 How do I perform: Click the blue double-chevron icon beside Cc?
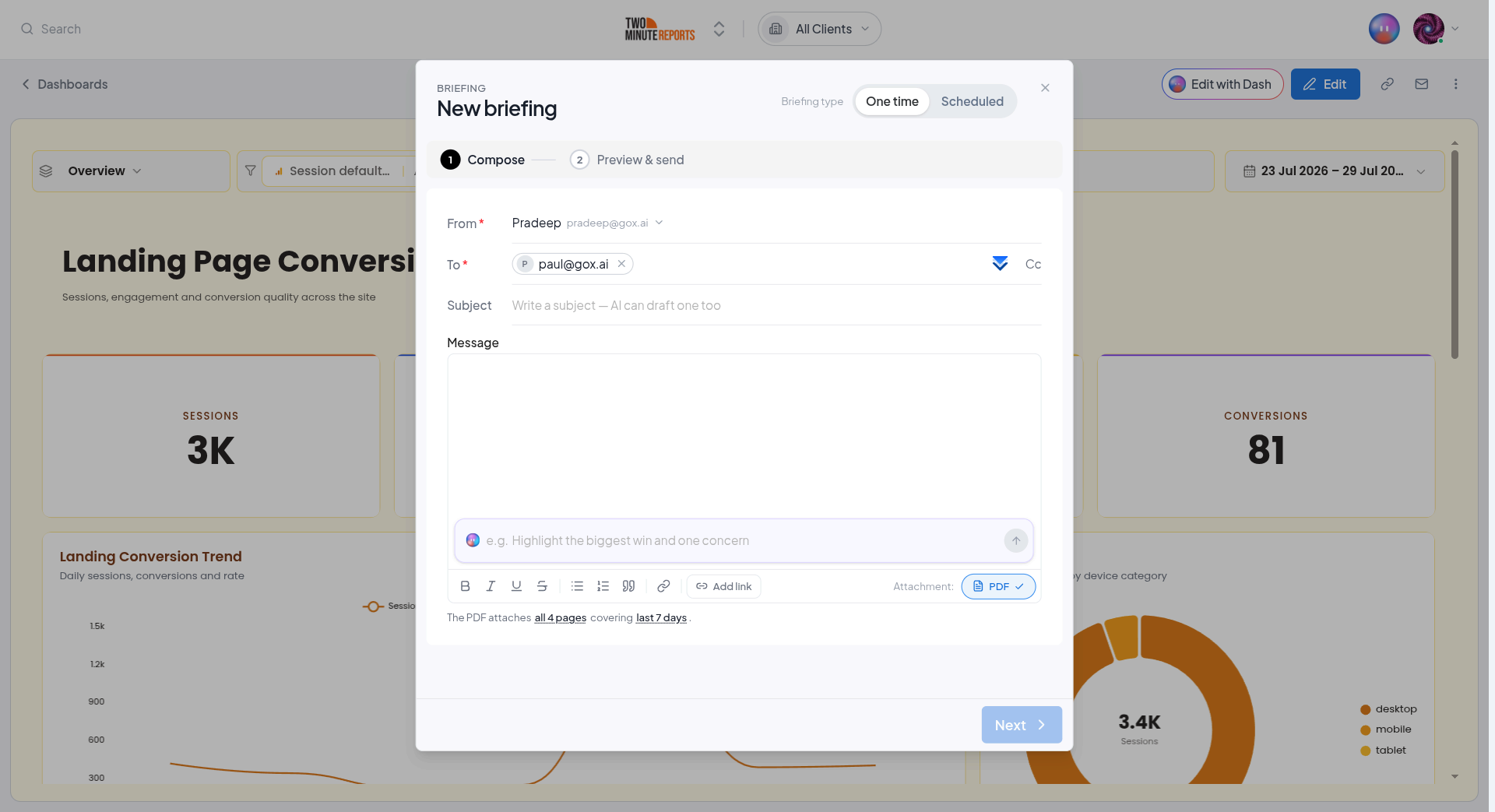click(x=1000, y=264)
